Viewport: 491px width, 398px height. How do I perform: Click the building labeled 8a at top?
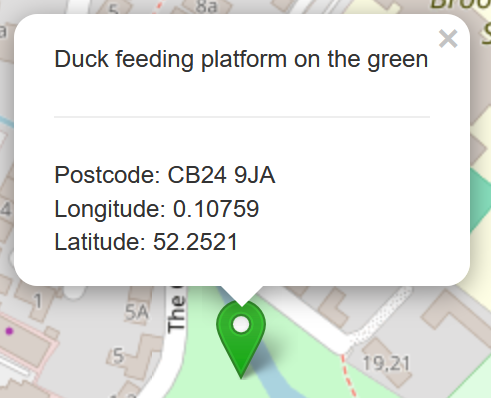coord(206,6)
